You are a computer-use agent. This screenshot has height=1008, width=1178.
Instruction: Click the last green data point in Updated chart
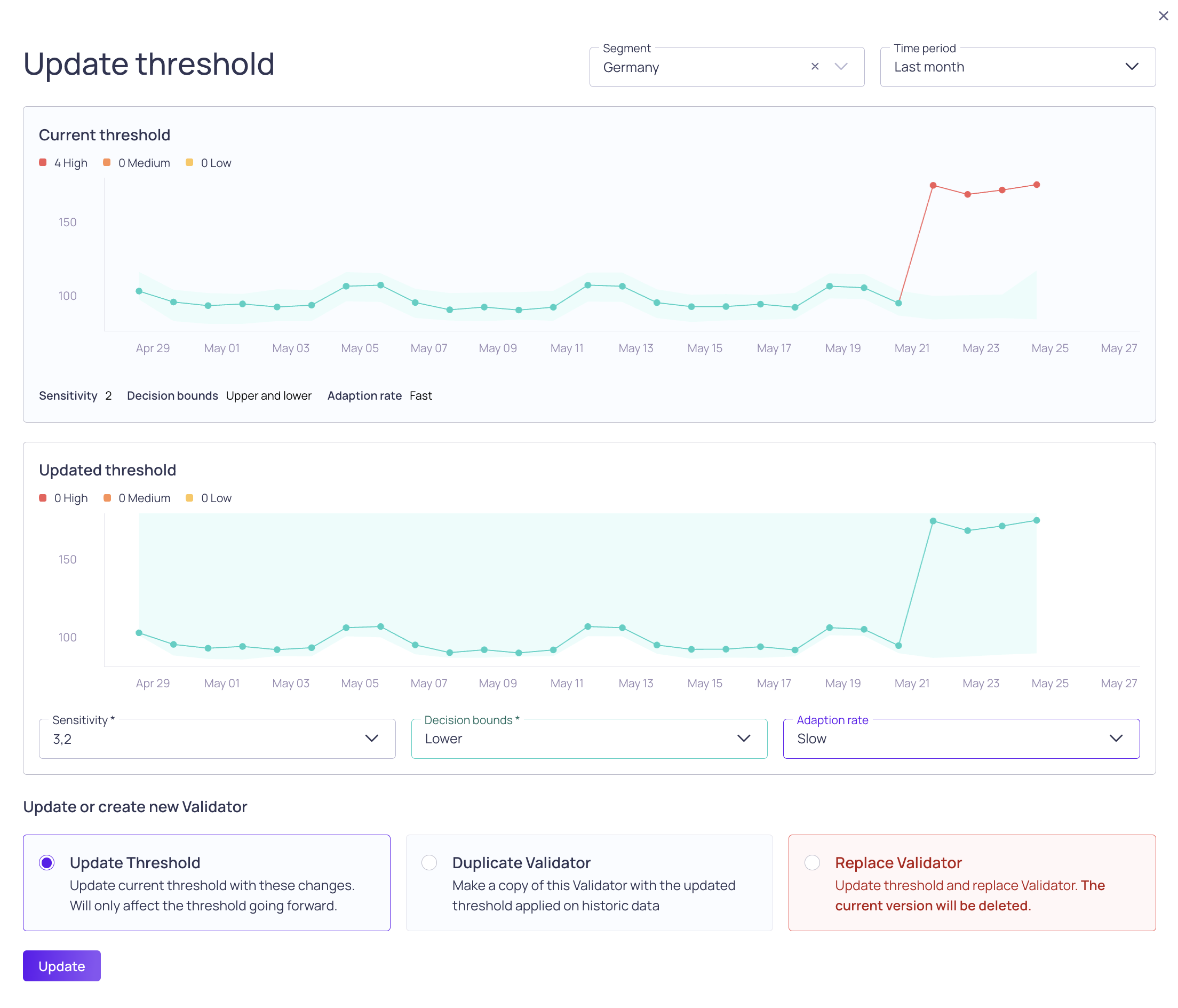coord(1037,520)
